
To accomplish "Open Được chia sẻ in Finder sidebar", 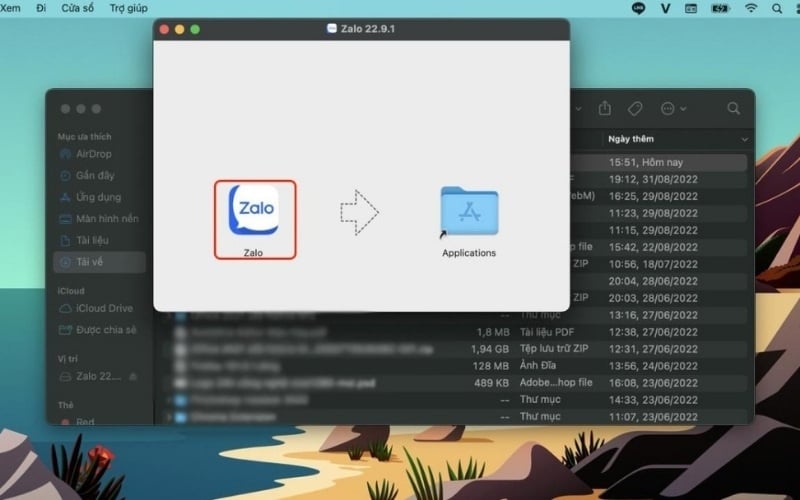I will pyautogui.click(x=100, y=330).
